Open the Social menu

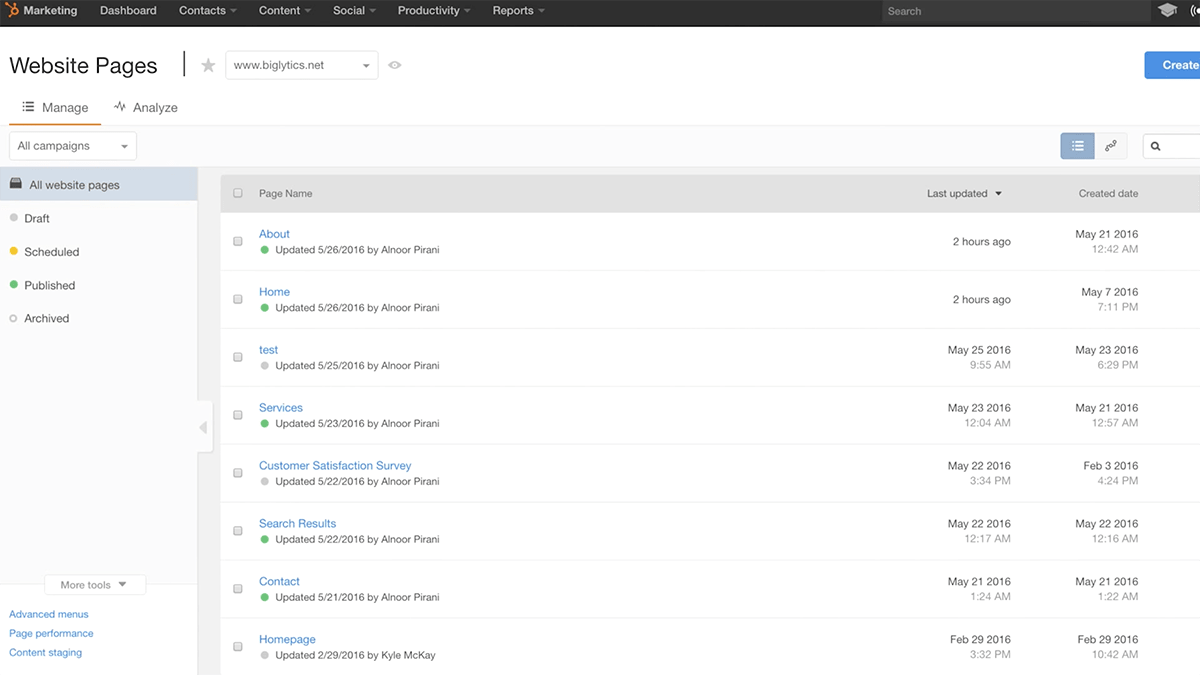point(354,10)
